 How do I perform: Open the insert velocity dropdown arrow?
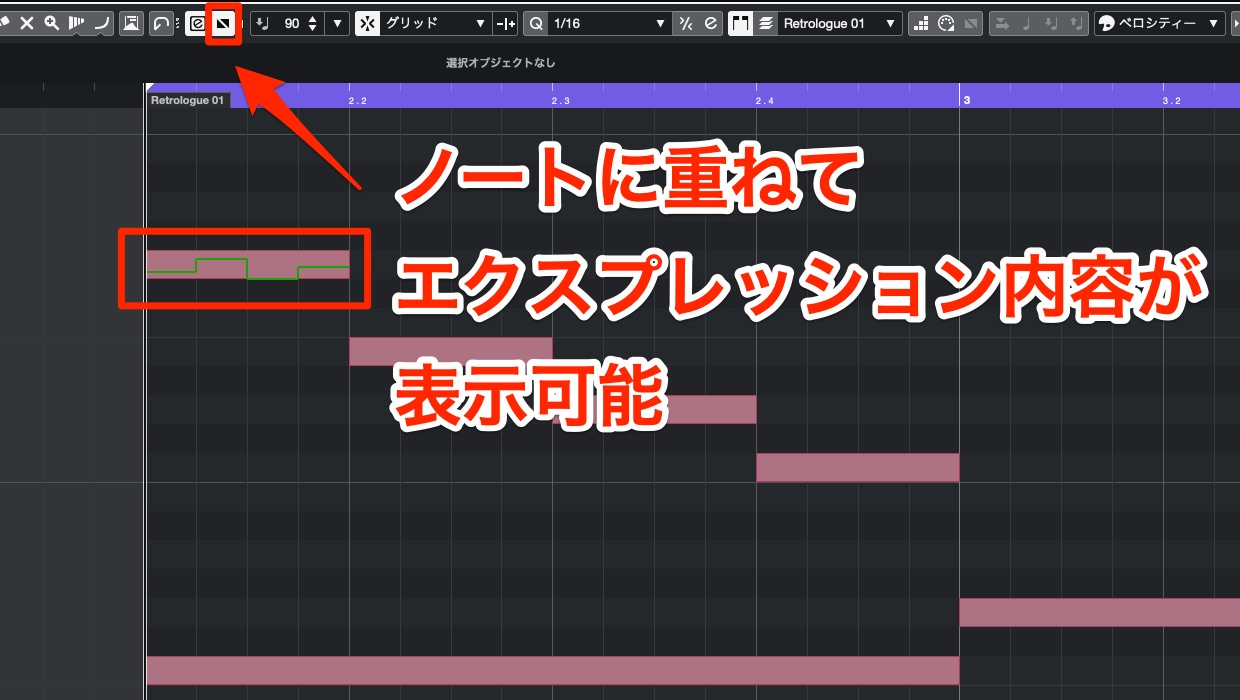(337, 23)
